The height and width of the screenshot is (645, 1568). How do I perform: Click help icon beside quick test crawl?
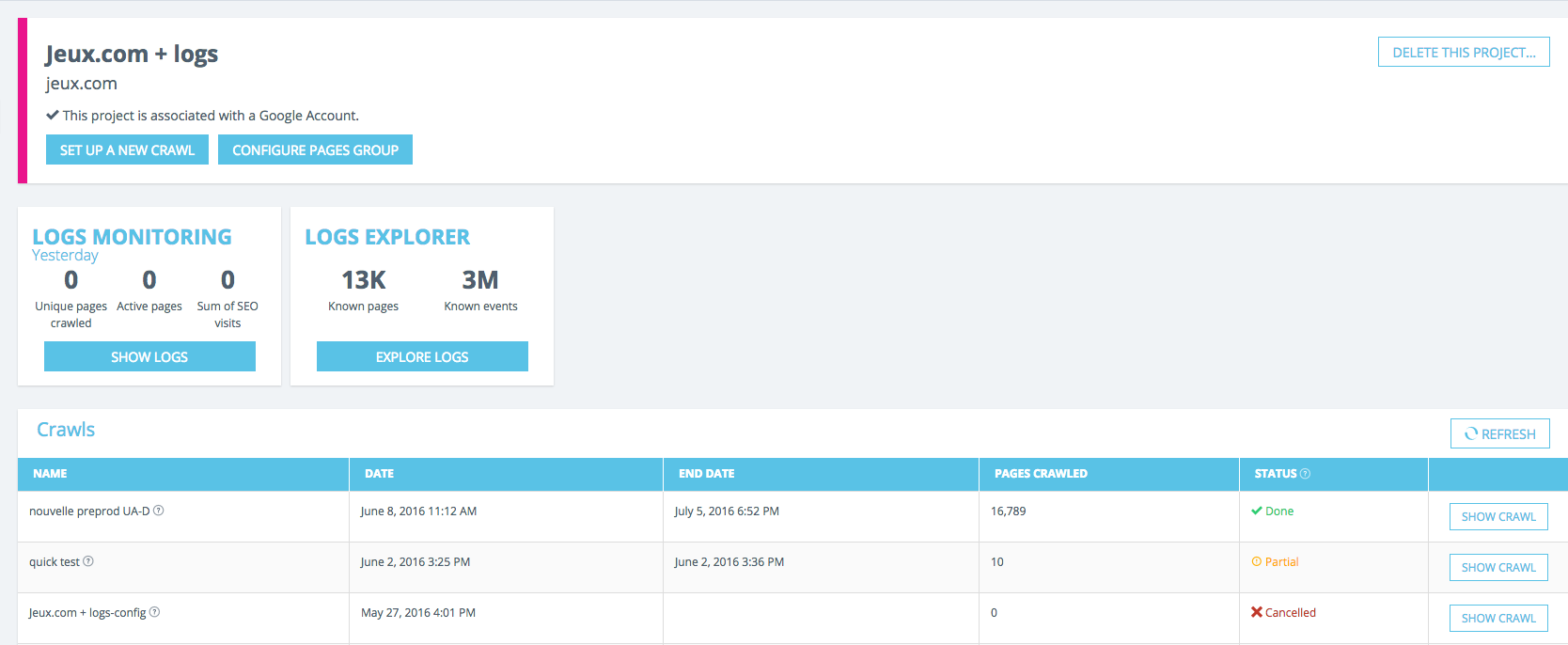click(88, 561)
